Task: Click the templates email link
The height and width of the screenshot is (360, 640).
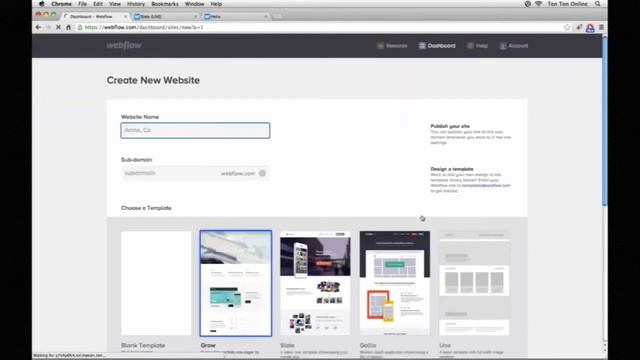Action: click(486, 185)
